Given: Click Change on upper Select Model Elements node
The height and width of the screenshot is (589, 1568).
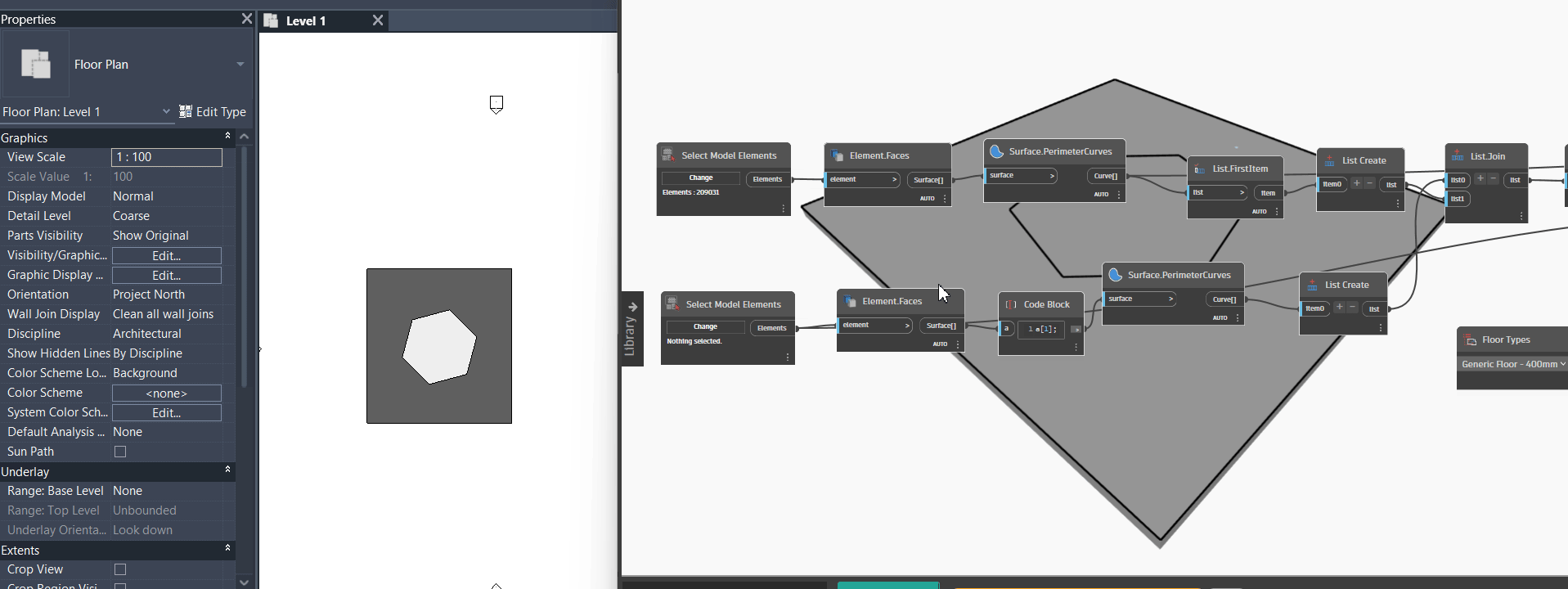Looking at the screenshot, I should tap(701, 178).
